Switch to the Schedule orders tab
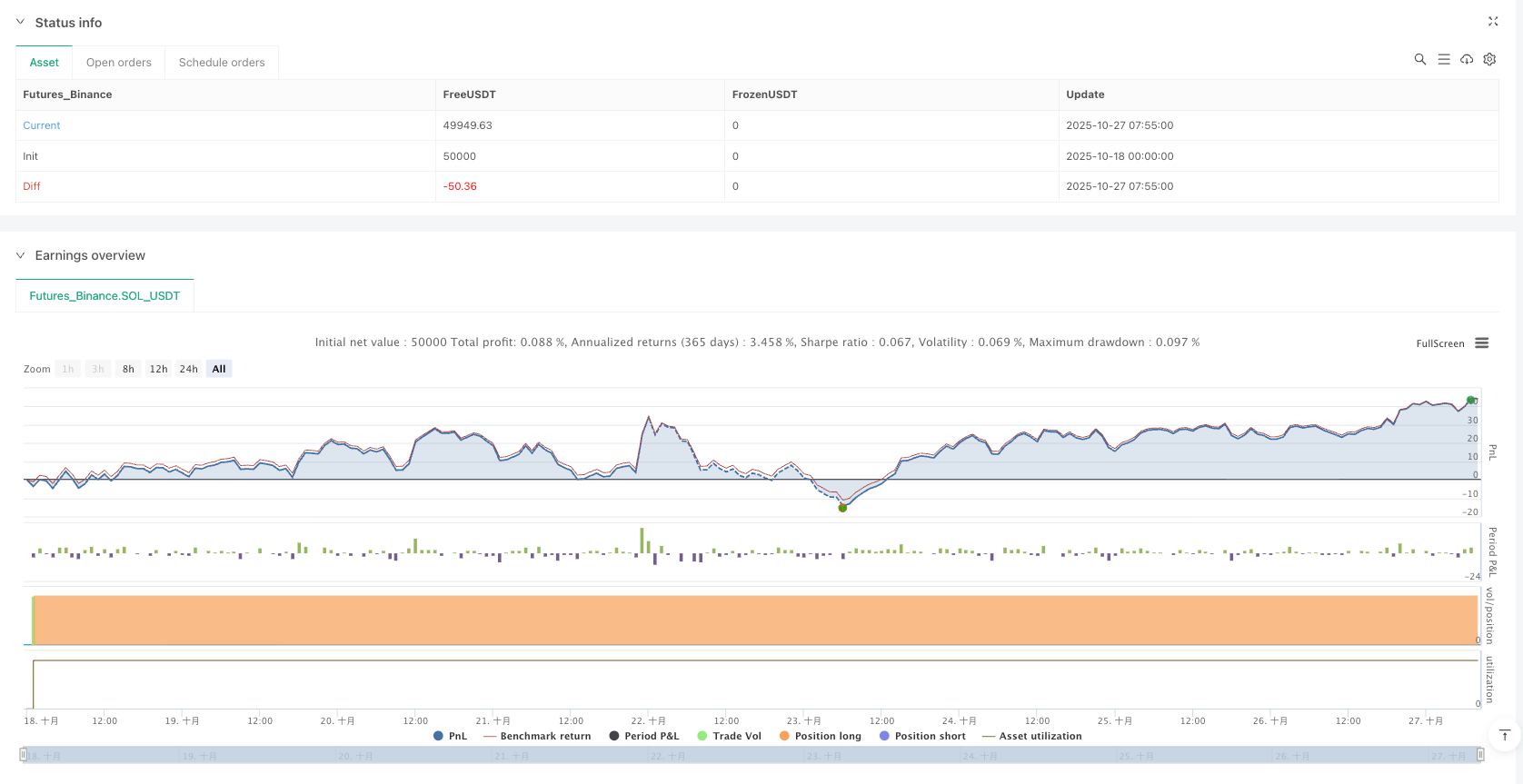 222,63
